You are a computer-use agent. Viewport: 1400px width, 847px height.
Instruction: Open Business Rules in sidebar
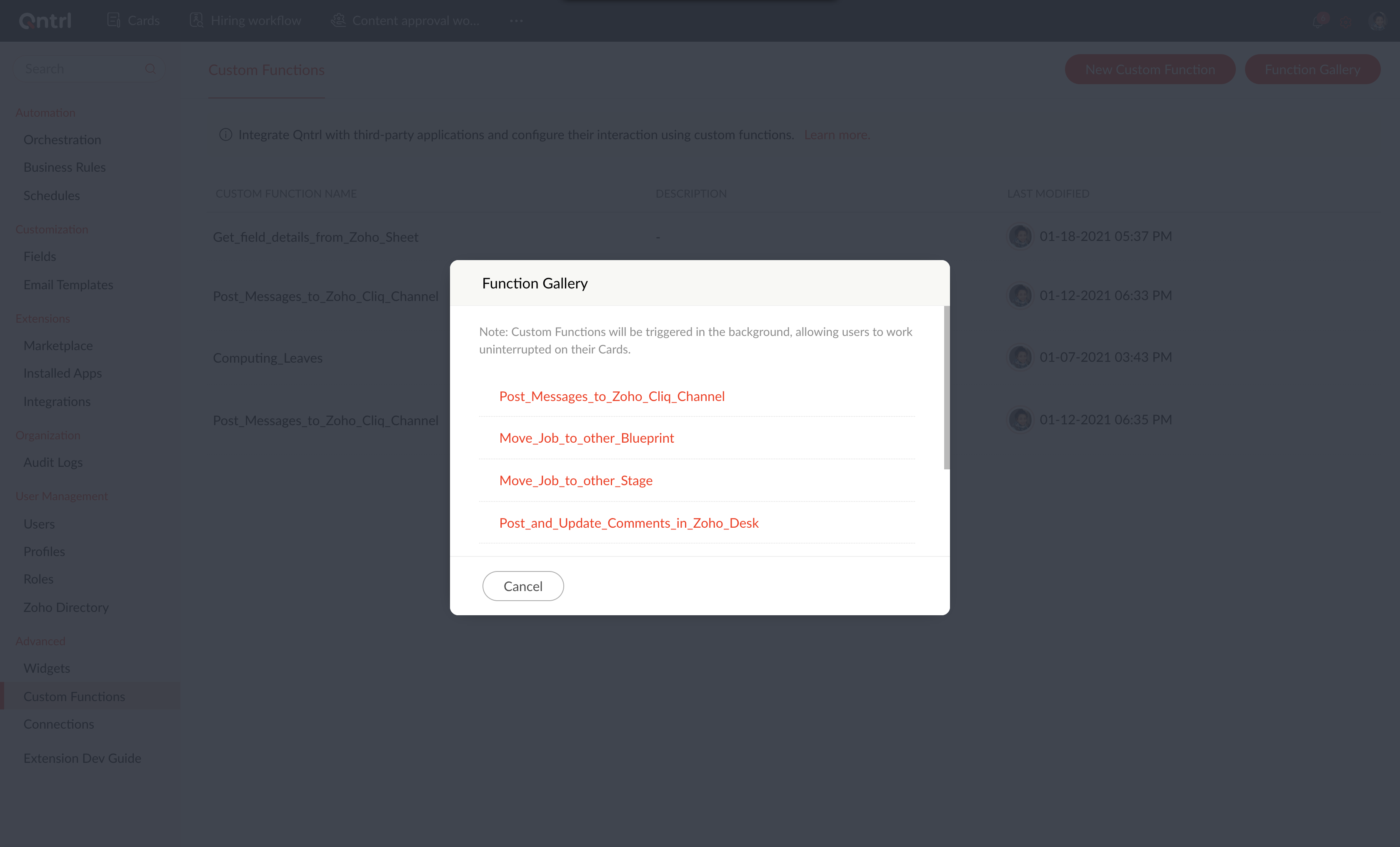(64, 167)
